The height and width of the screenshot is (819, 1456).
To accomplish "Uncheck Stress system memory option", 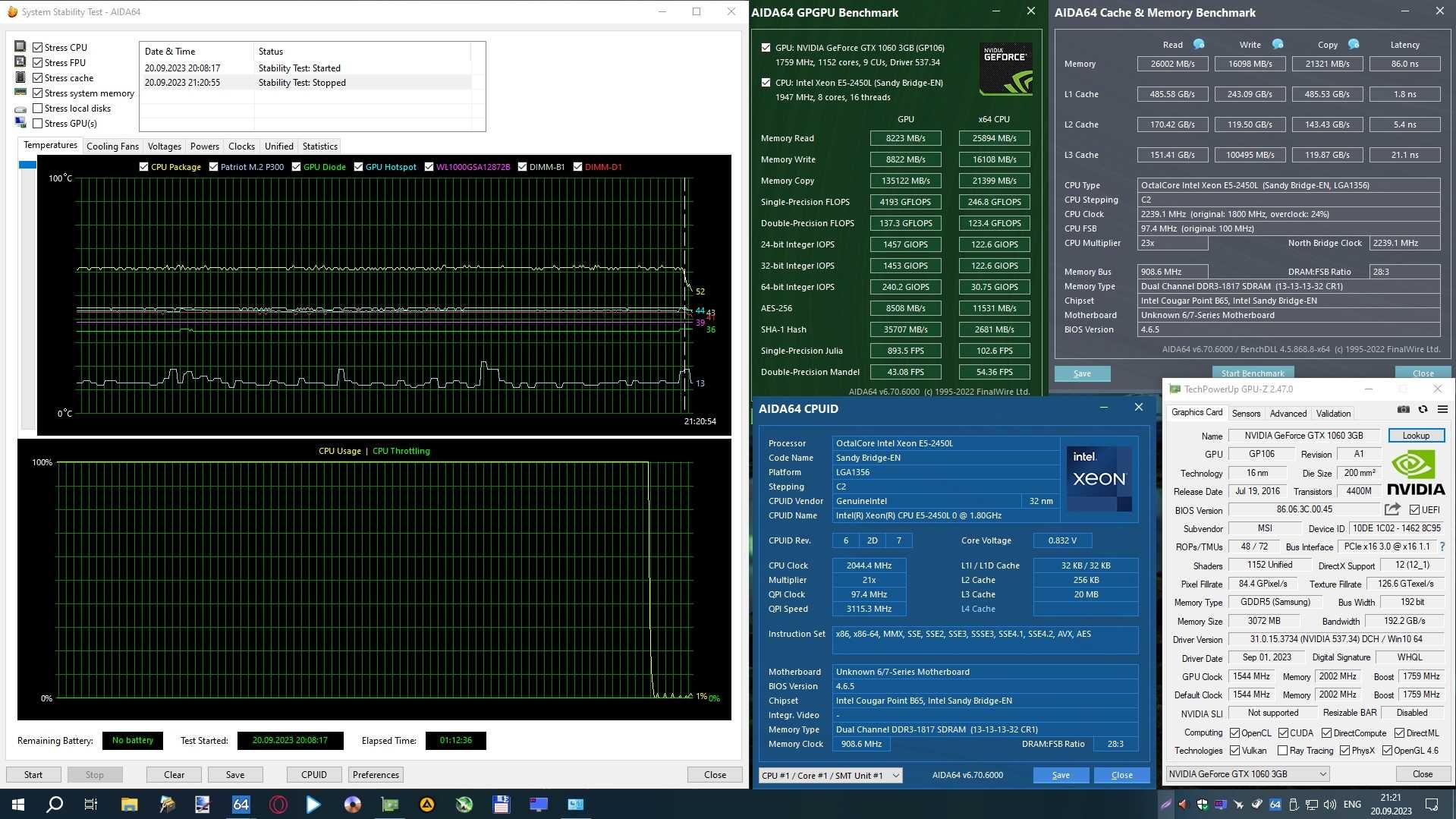I will (37, 93).
